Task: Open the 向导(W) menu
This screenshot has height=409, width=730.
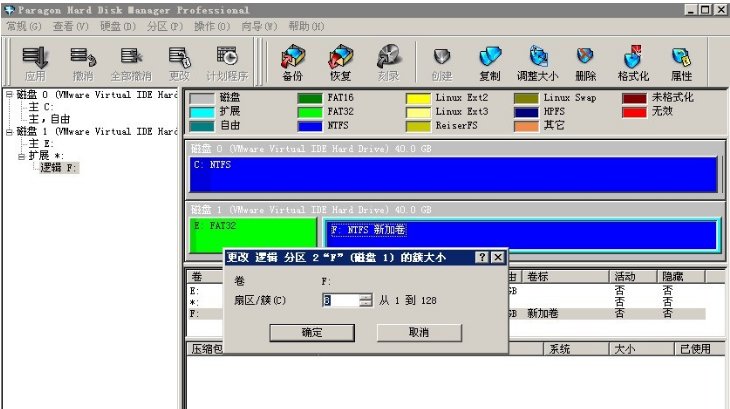Action: tap(259, 27)
